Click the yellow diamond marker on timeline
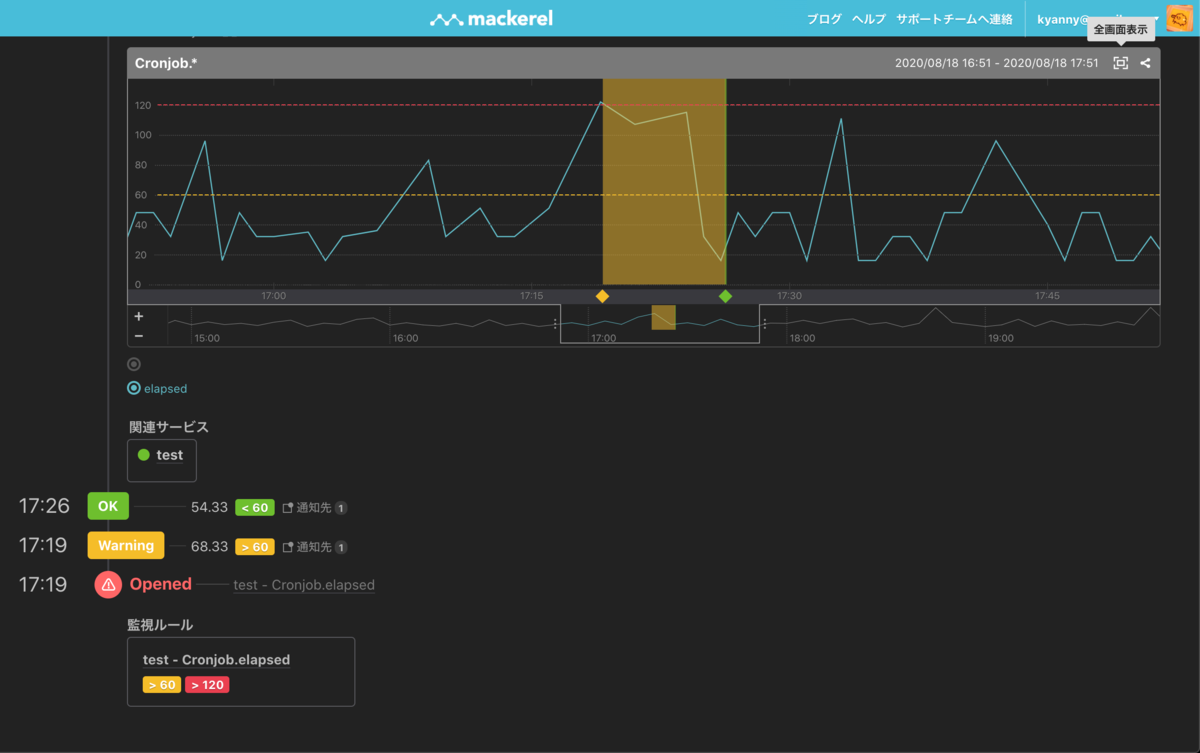Image resolution: width=1200 pixels, height=753 pixels. pyautogui.click(x=602, y=296)
